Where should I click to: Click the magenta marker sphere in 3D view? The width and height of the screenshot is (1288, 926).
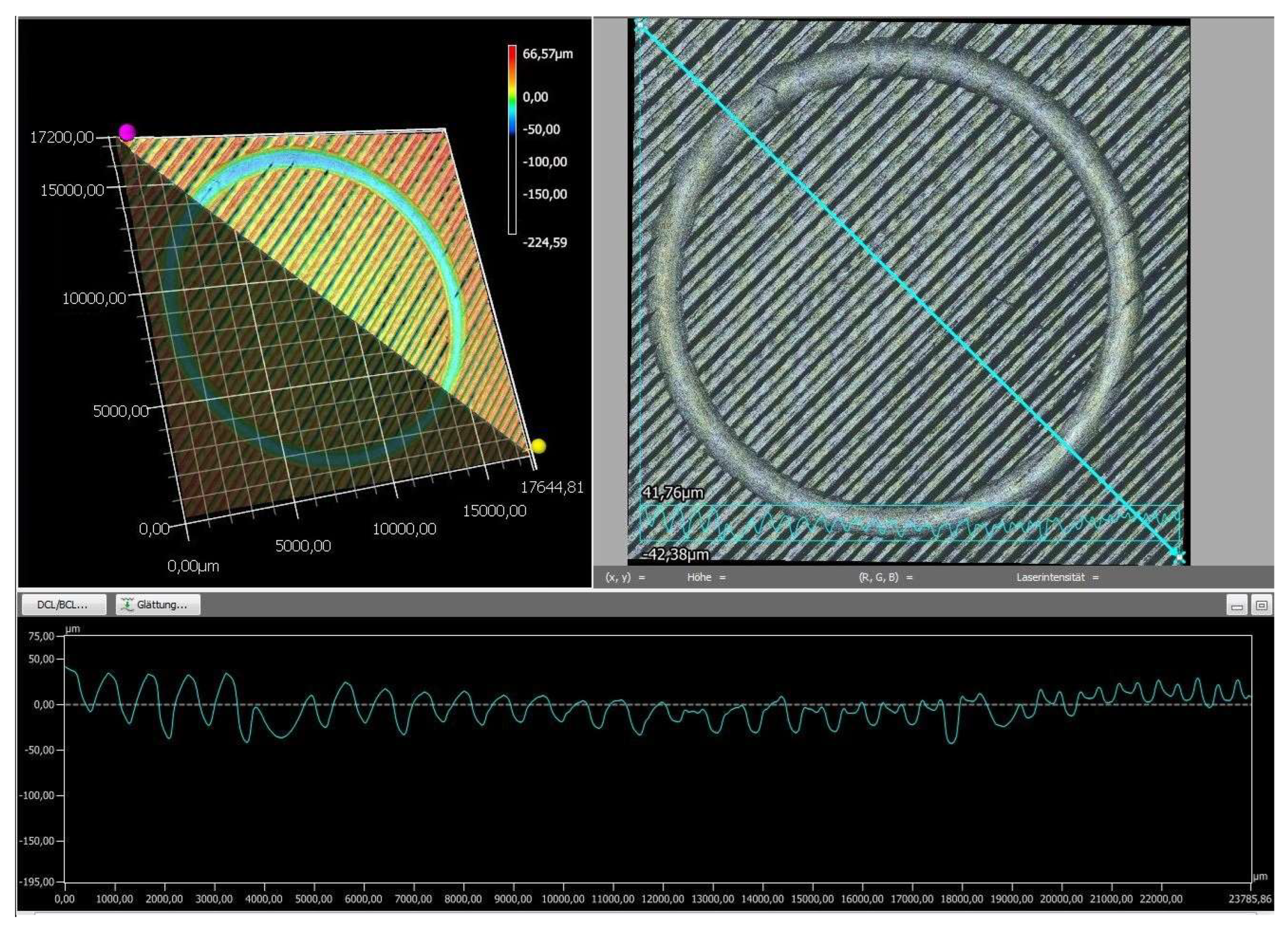click(x=127, y=133)
